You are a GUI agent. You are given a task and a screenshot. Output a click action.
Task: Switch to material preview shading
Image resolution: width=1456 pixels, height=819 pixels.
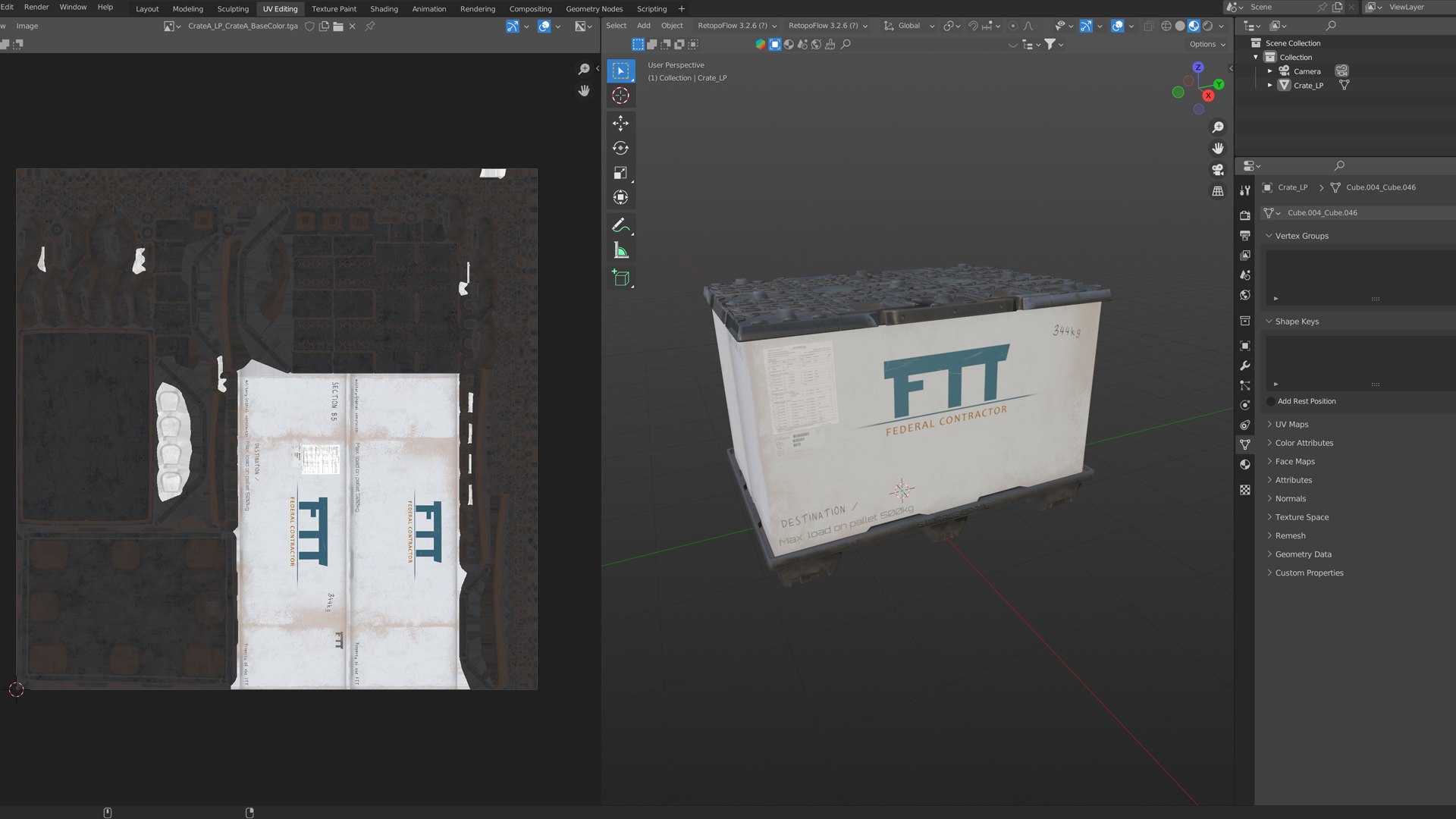1194,26
